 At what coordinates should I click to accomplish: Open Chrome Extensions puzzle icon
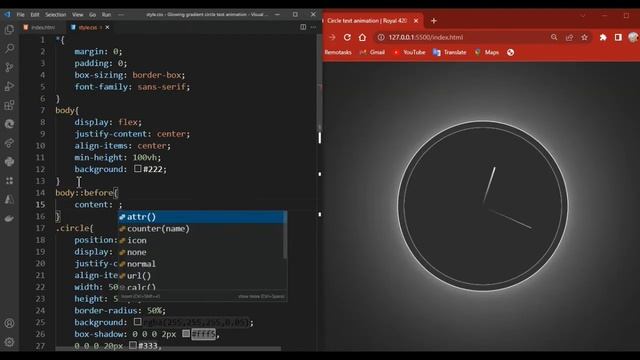603,37
